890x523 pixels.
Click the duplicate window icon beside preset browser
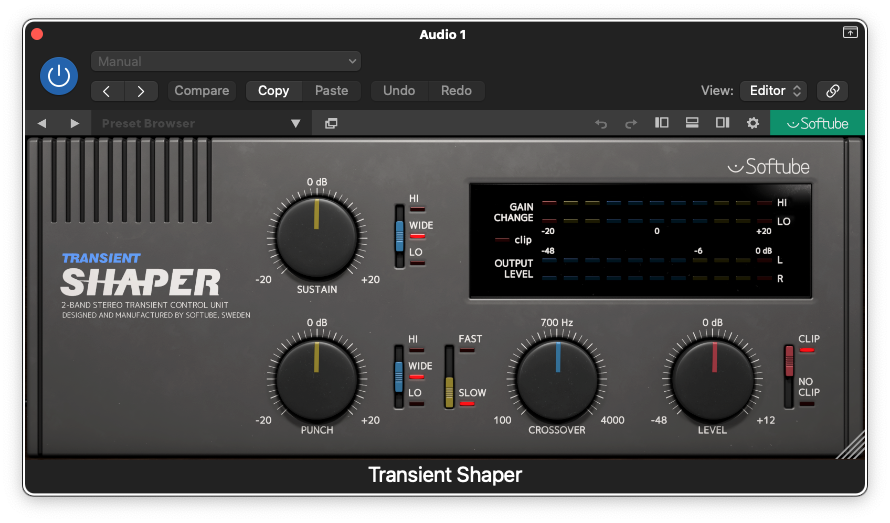click(x=331, y=123)
